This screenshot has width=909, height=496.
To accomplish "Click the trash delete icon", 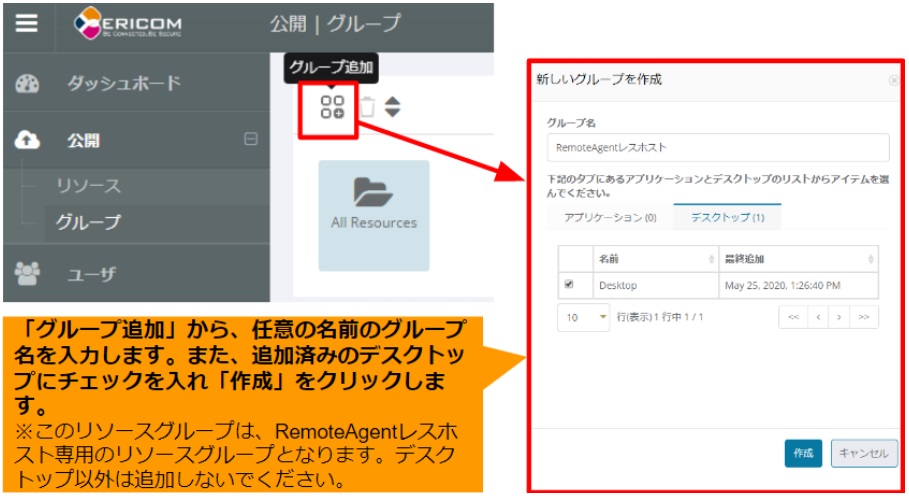I will pyautogui.click(x=367, y=107).
